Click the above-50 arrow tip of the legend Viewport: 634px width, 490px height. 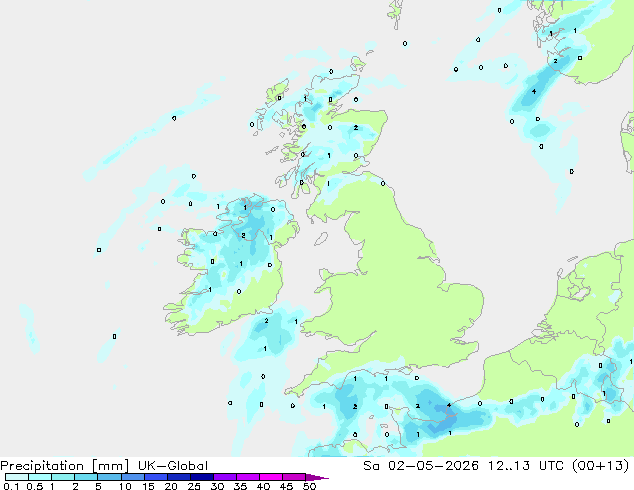(x=317, y=477)
